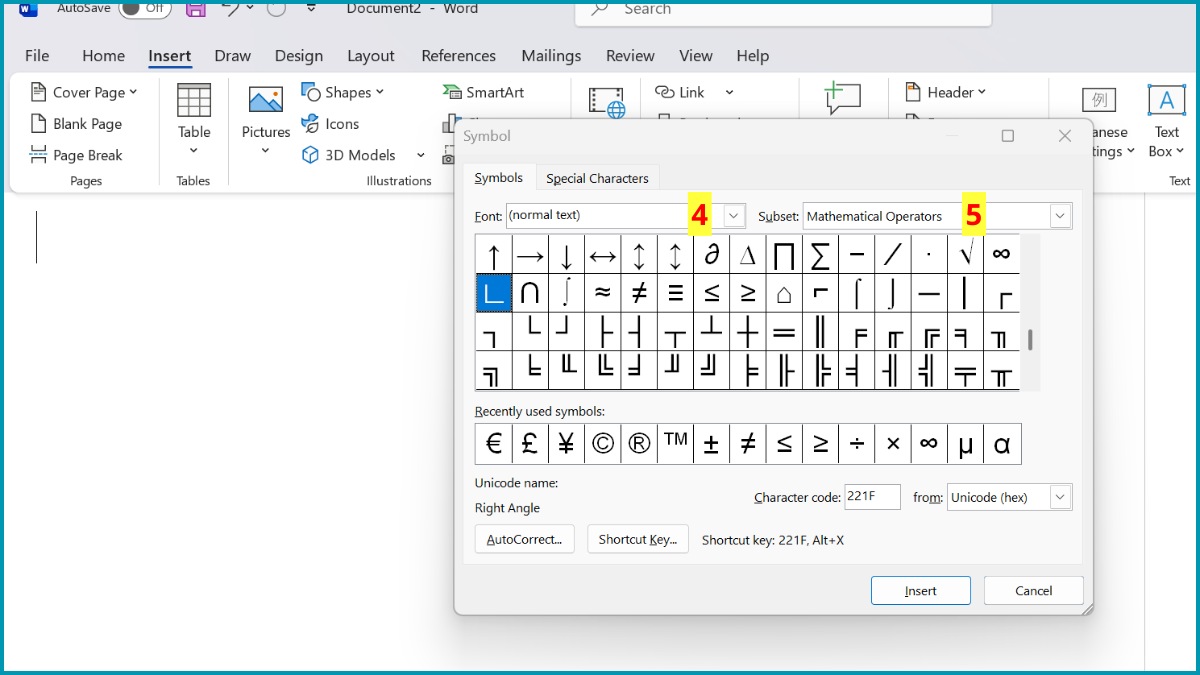Expand the from Unicode (hex) dropdown
The width and height of the screenshot is (1200, 675).
point(1060,497)
